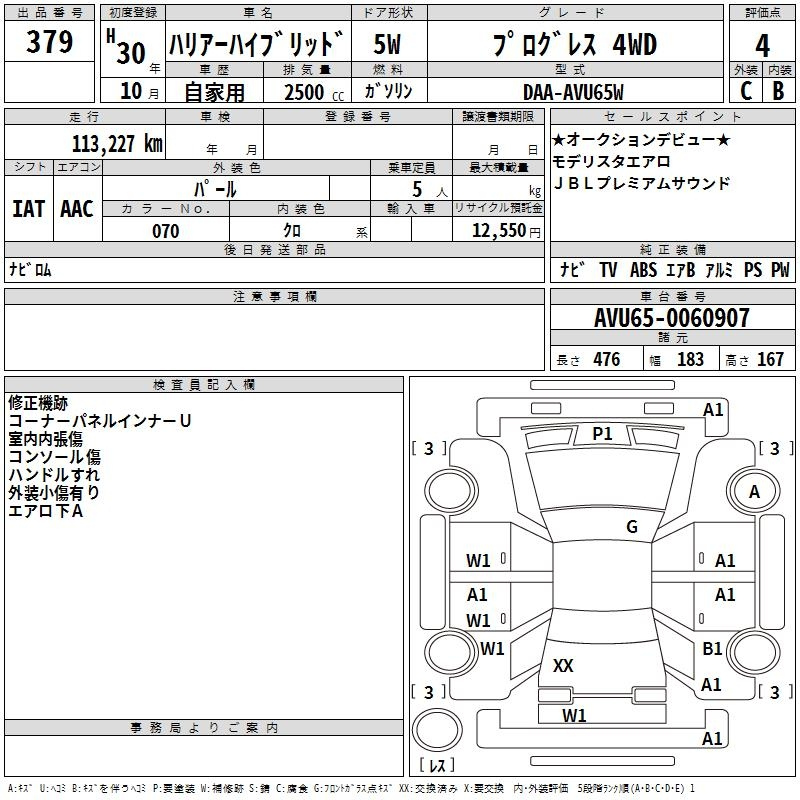Click the note コーナーパネルインナーU
The height and width of the screenshot is (800, 800).
click(100, 421)
